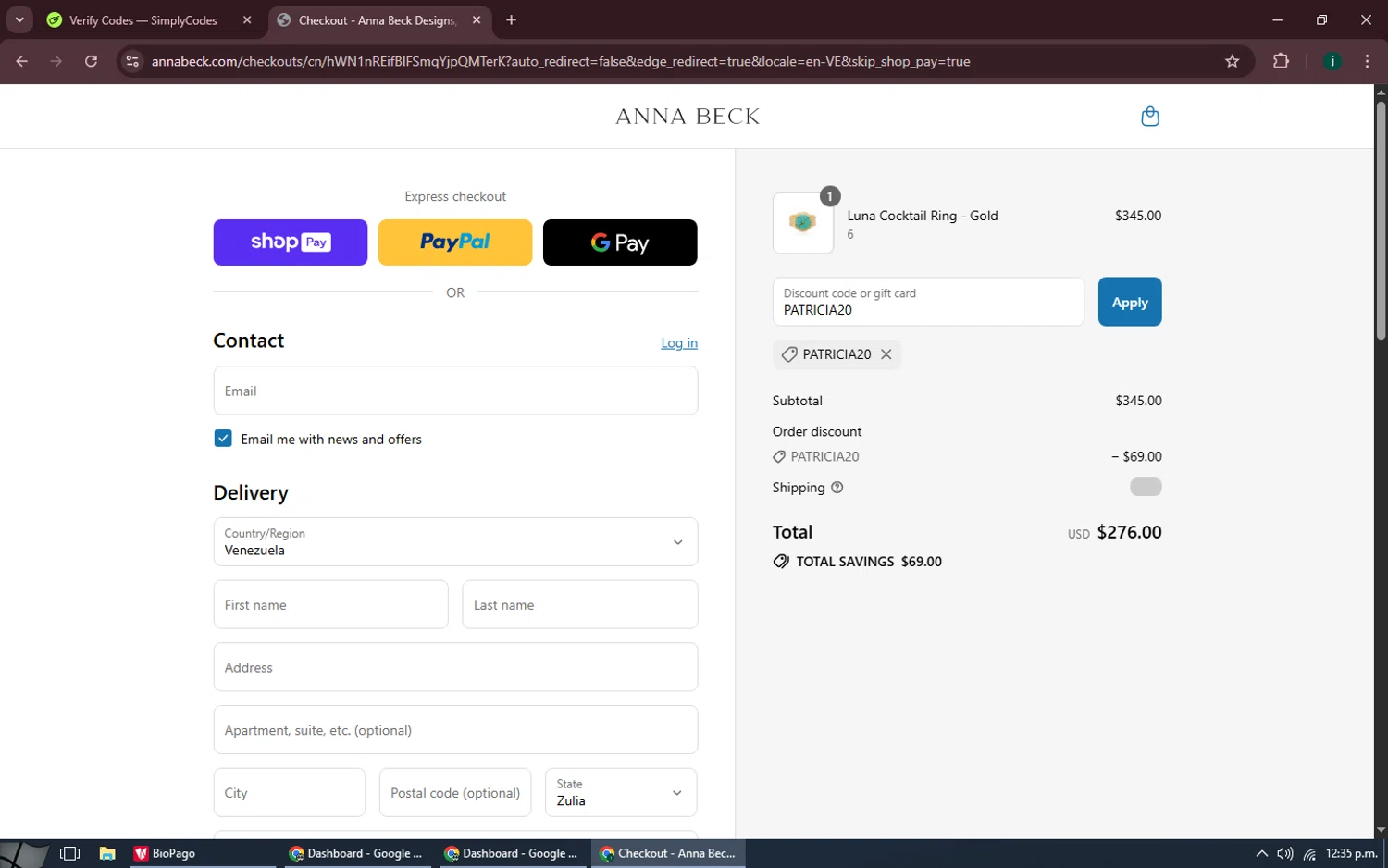Remove the PATRICIA20 discount tag
1388x868 pixels.
coord(886,354)
